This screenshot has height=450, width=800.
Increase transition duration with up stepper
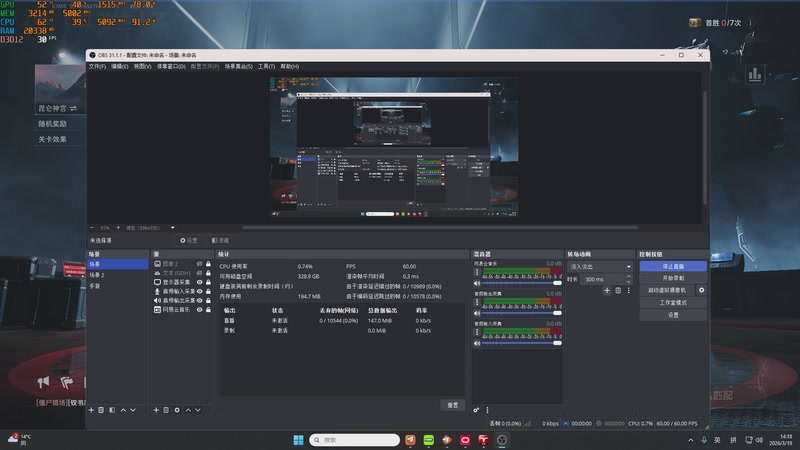coord(629,277)
